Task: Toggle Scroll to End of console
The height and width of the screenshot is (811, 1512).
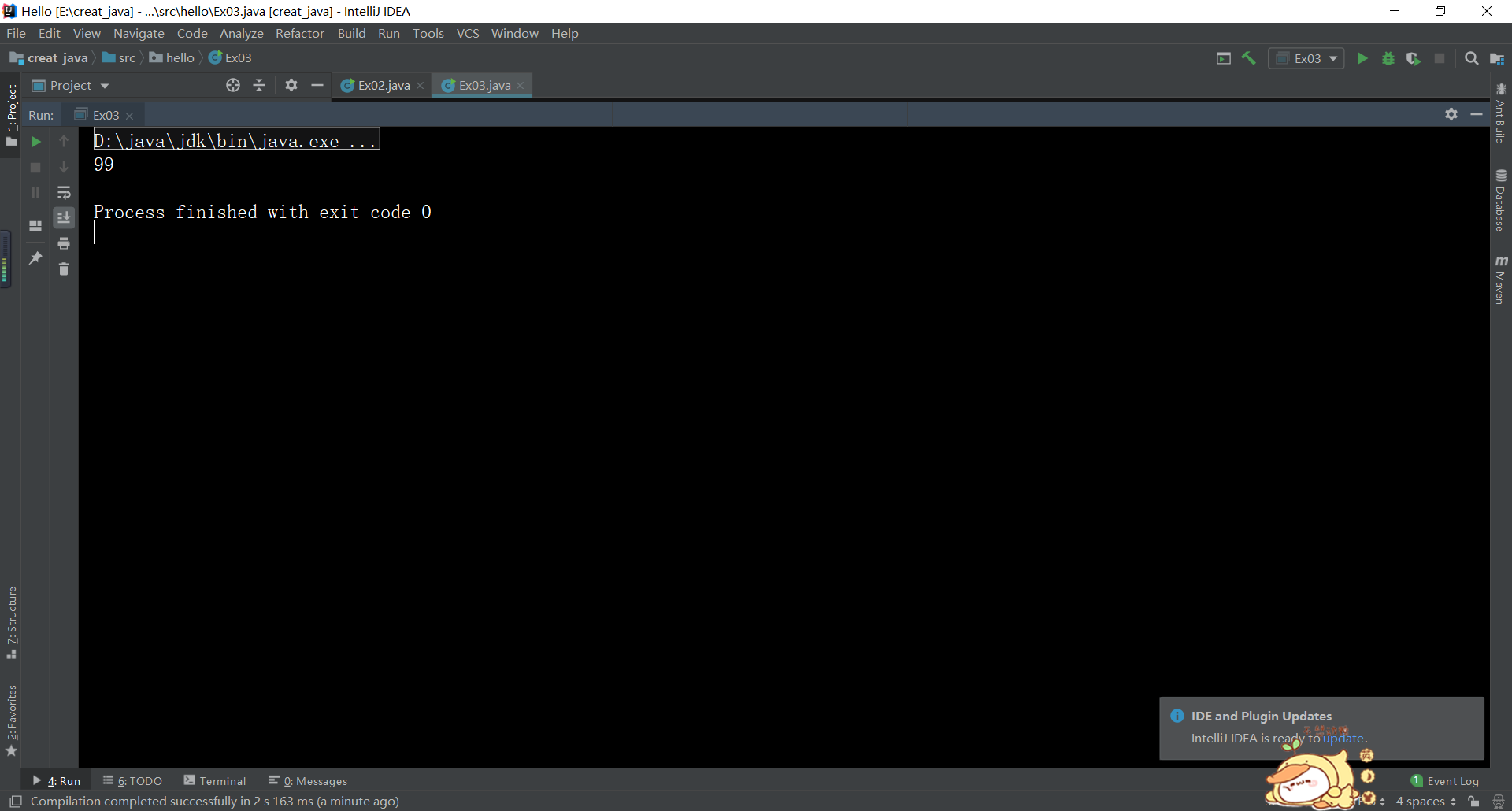Action: (x=64, y=217)
